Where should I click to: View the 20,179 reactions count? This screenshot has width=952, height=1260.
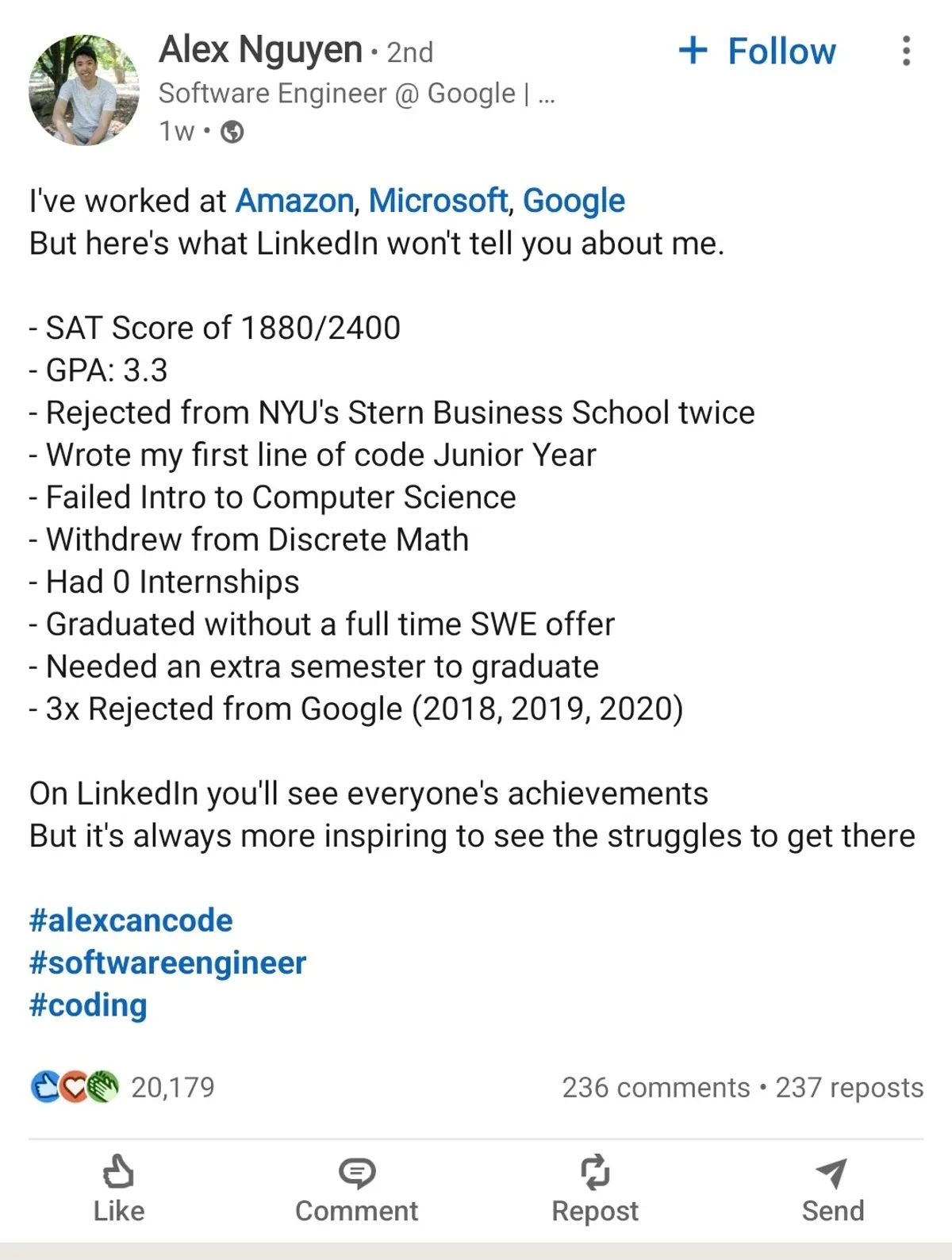[173, 1087]
